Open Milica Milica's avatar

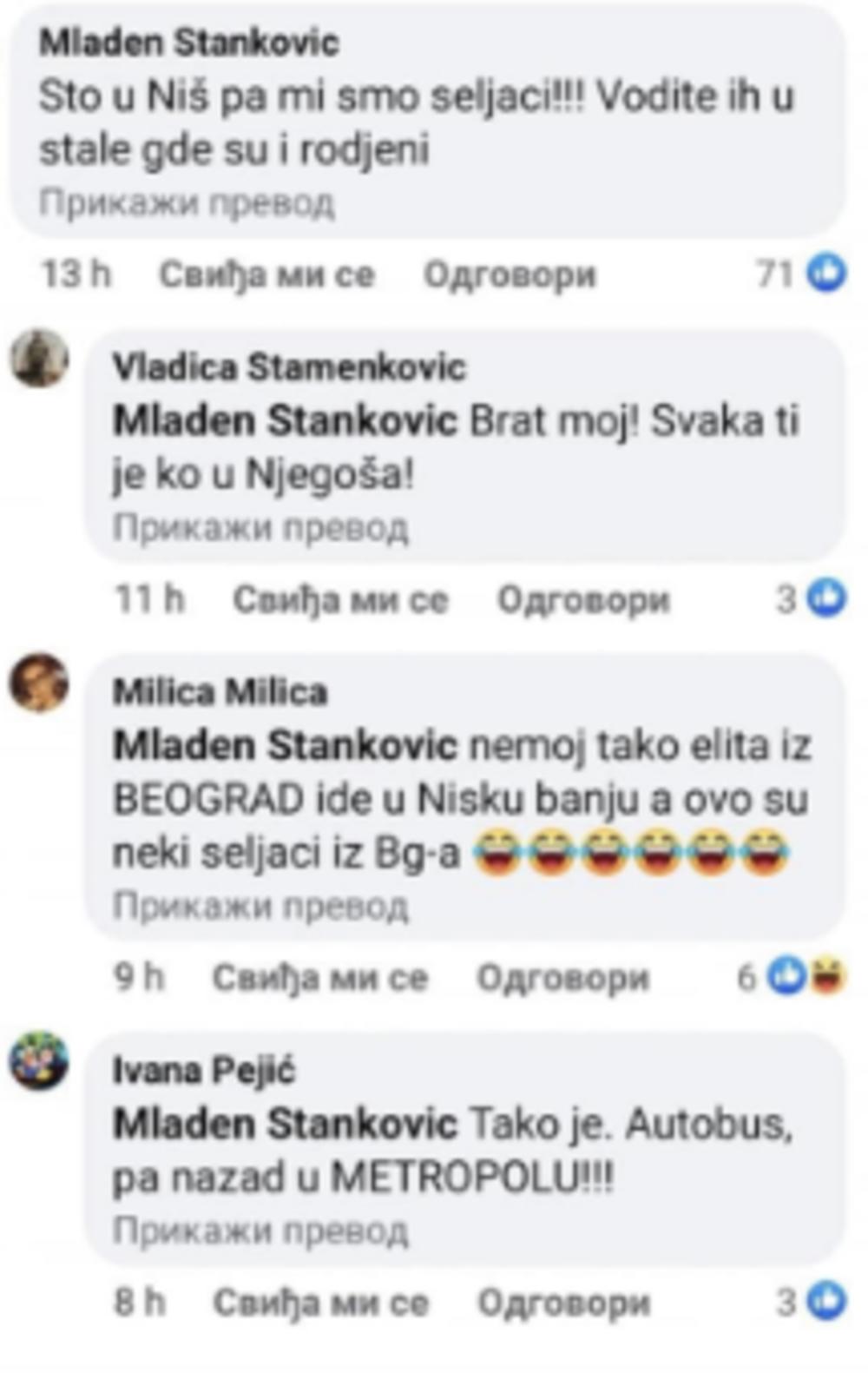click(x=39, y=683)
